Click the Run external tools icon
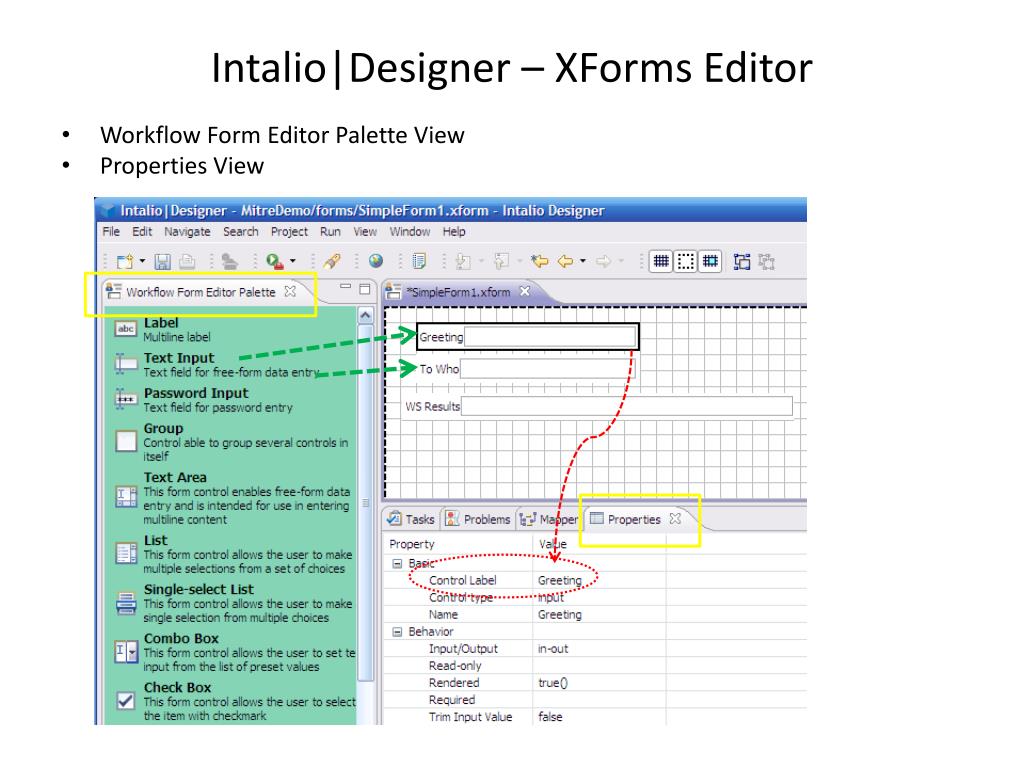Viewport: 1024px width, 768px height. pyautogui.click(x=274, y=262)
